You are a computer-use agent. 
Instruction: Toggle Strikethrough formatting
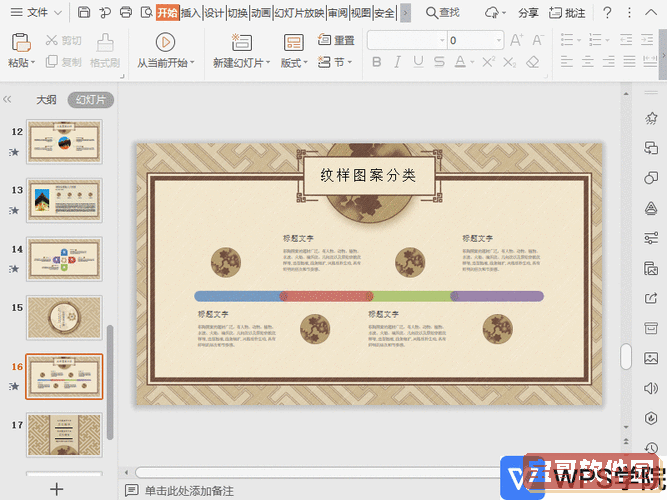439,62
